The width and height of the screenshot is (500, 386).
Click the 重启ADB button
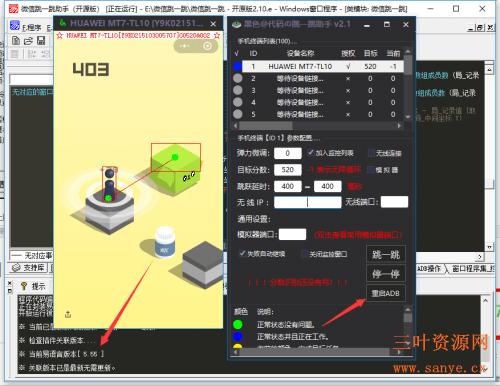coord(386,293)
